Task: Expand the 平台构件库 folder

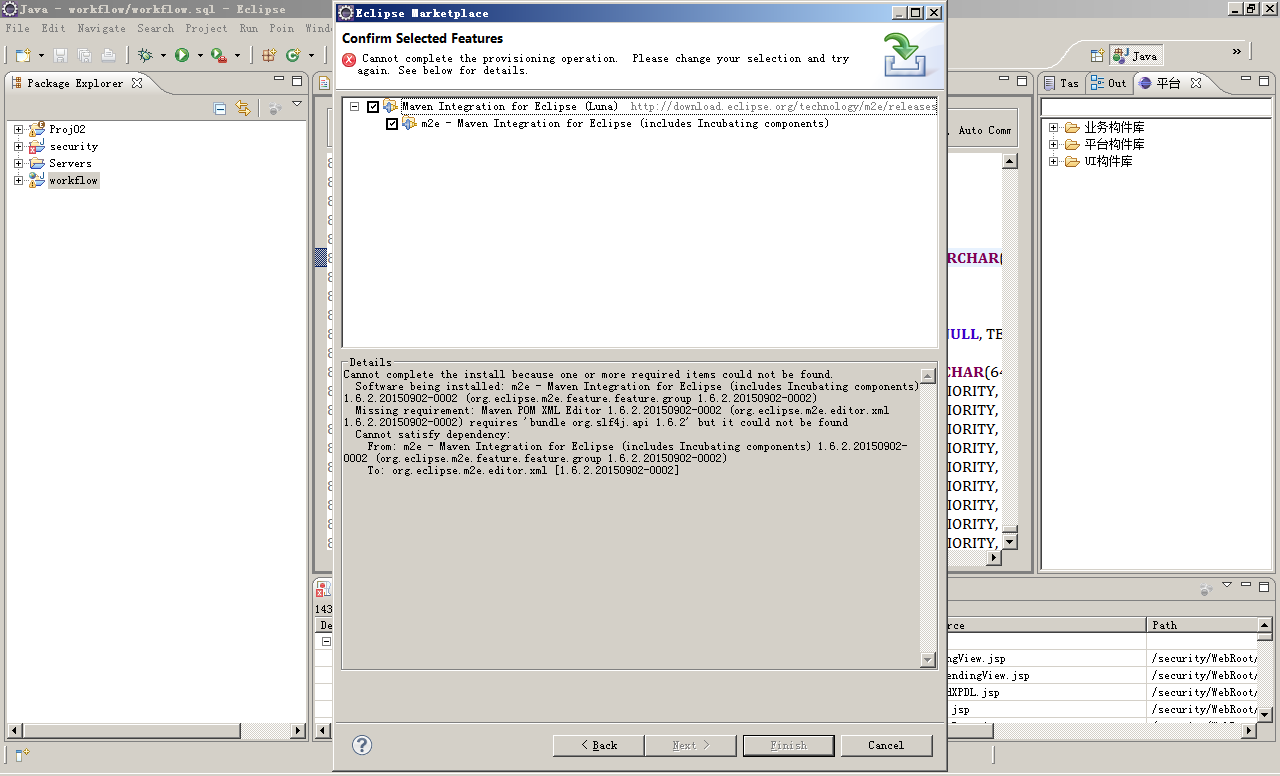Action: 1053,144
